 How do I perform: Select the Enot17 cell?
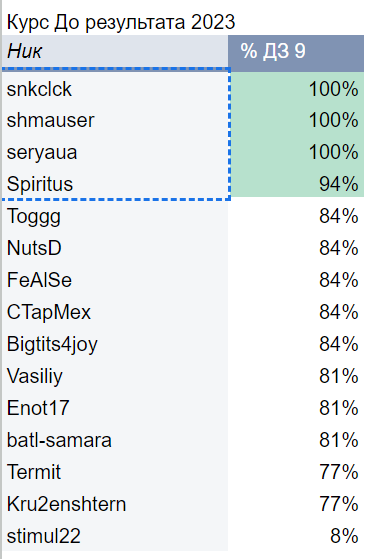pos(115,408)
